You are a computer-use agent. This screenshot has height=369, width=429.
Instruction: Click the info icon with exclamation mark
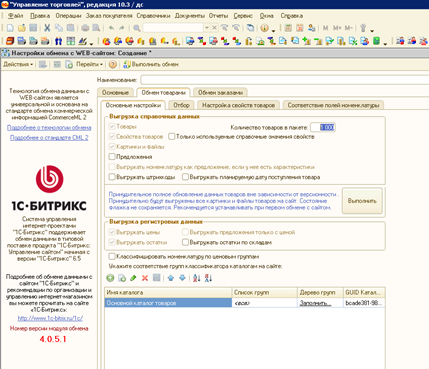[264, 28]
